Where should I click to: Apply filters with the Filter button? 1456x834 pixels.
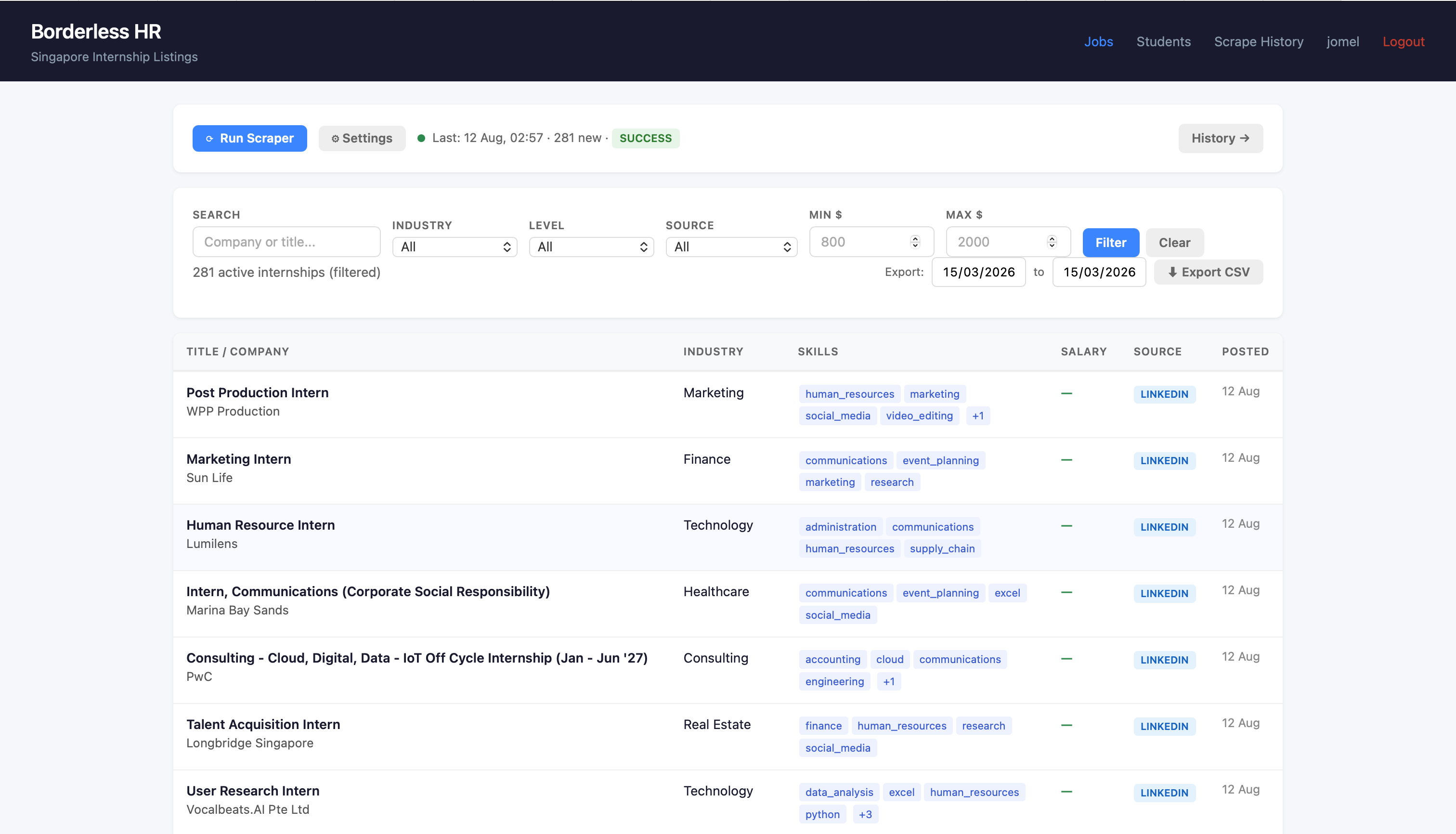point(1110,242)
